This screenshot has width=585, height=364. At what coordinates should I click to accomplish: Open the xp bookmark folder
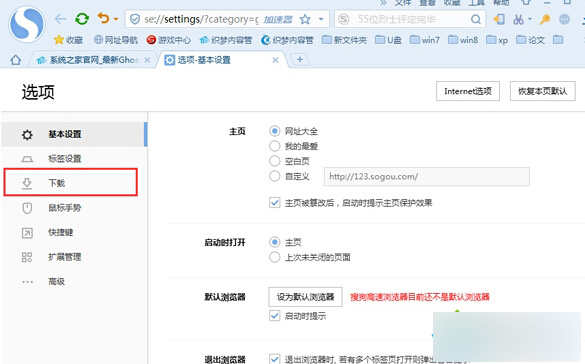497,40
